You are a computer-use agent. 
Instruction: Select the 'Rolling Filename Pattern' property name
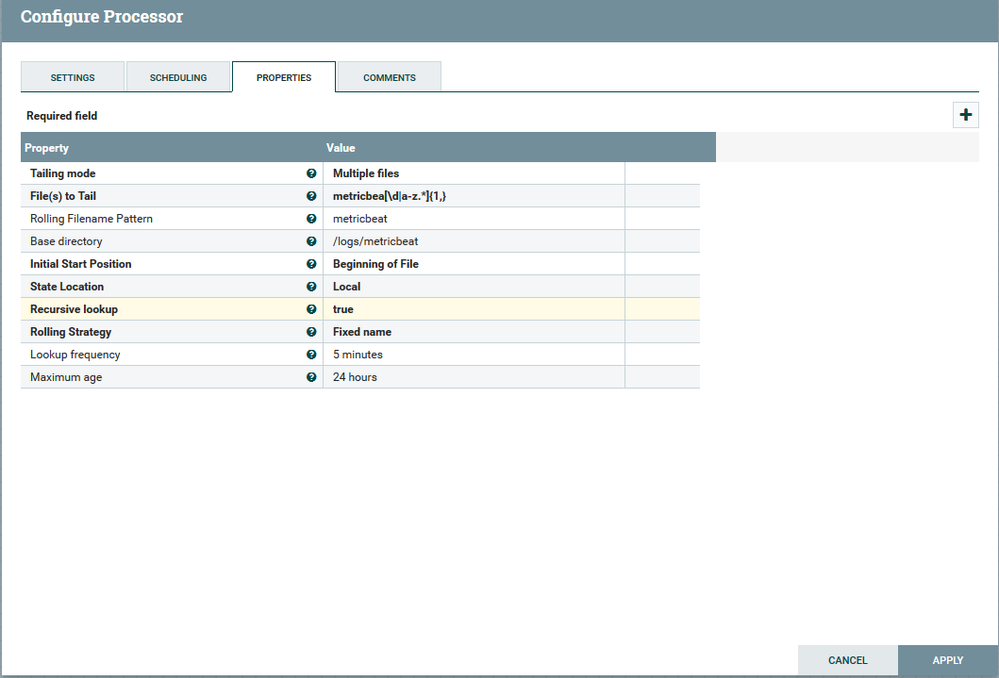(x=91, y=219)
